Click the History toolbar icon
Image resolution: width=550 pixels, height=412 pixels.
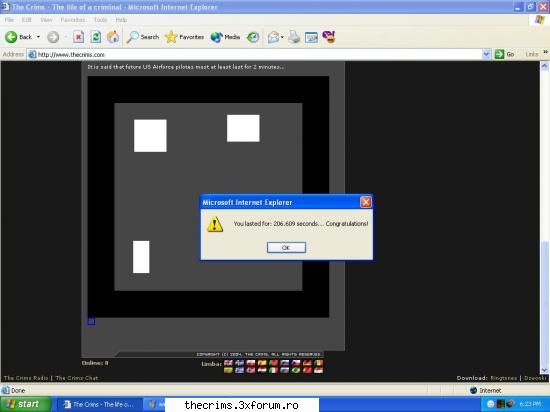(253, 37)
